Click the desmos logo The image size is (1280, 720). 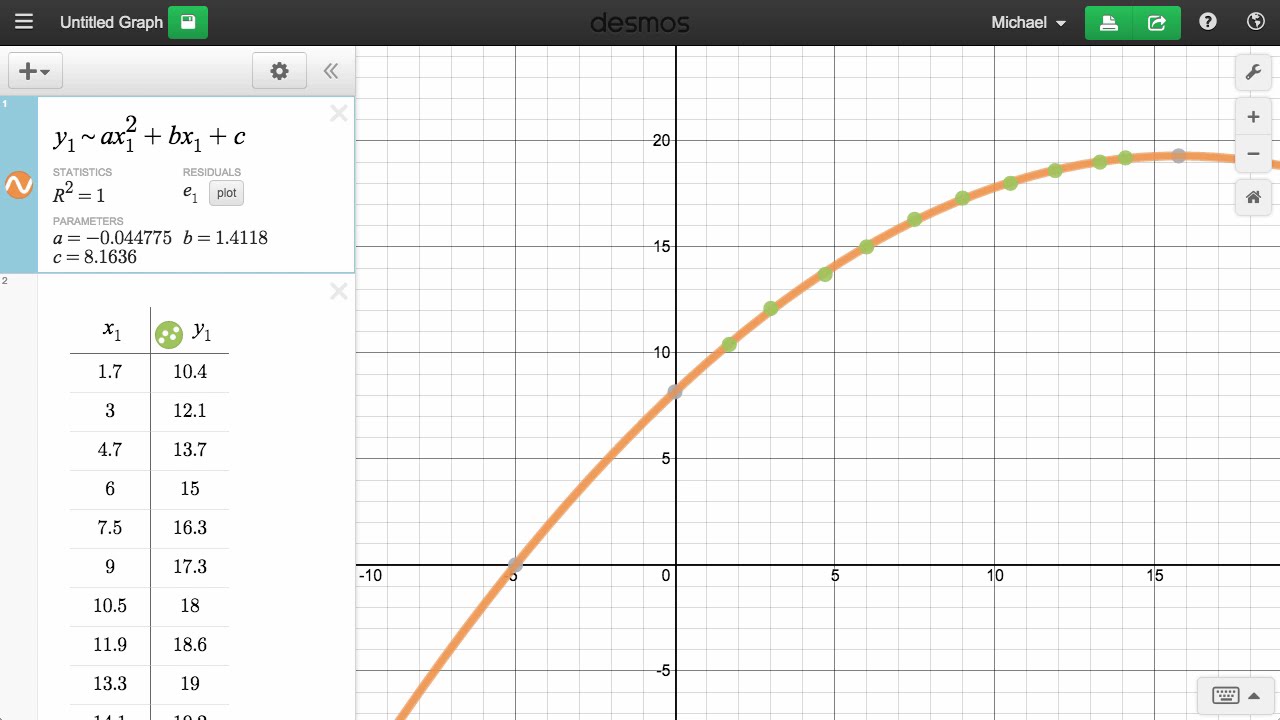point(640,22)
